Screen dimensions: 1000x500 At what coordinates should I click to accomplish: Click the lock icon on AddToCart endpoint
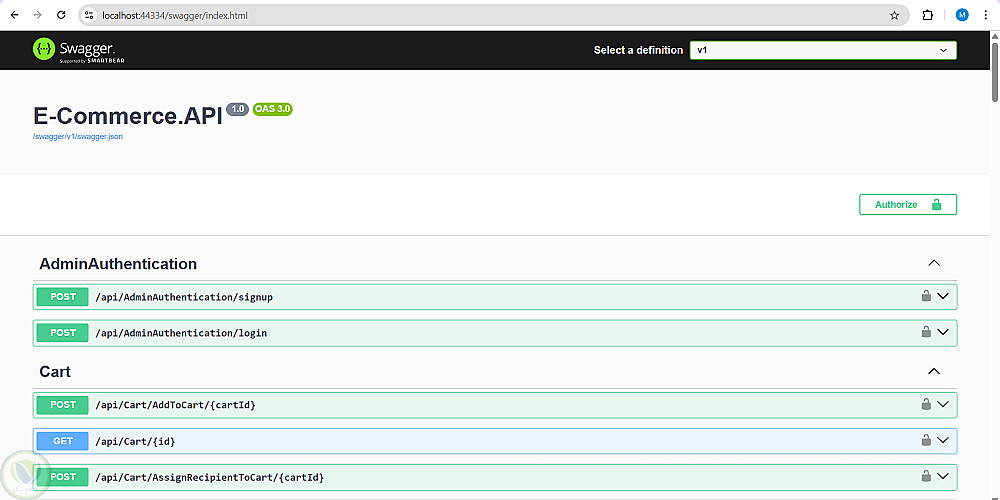point(926,404)
